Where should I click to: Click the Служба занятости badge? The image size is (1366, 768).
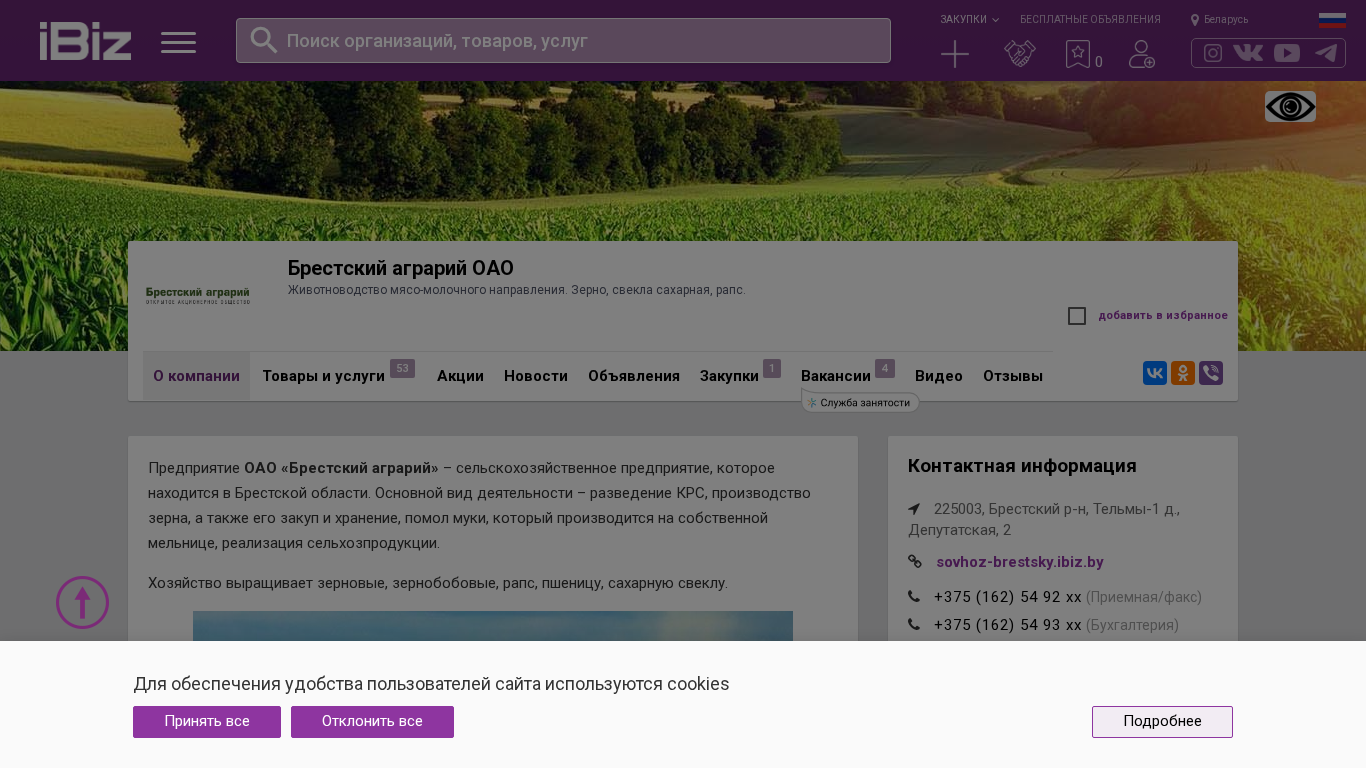coord(860,403)
